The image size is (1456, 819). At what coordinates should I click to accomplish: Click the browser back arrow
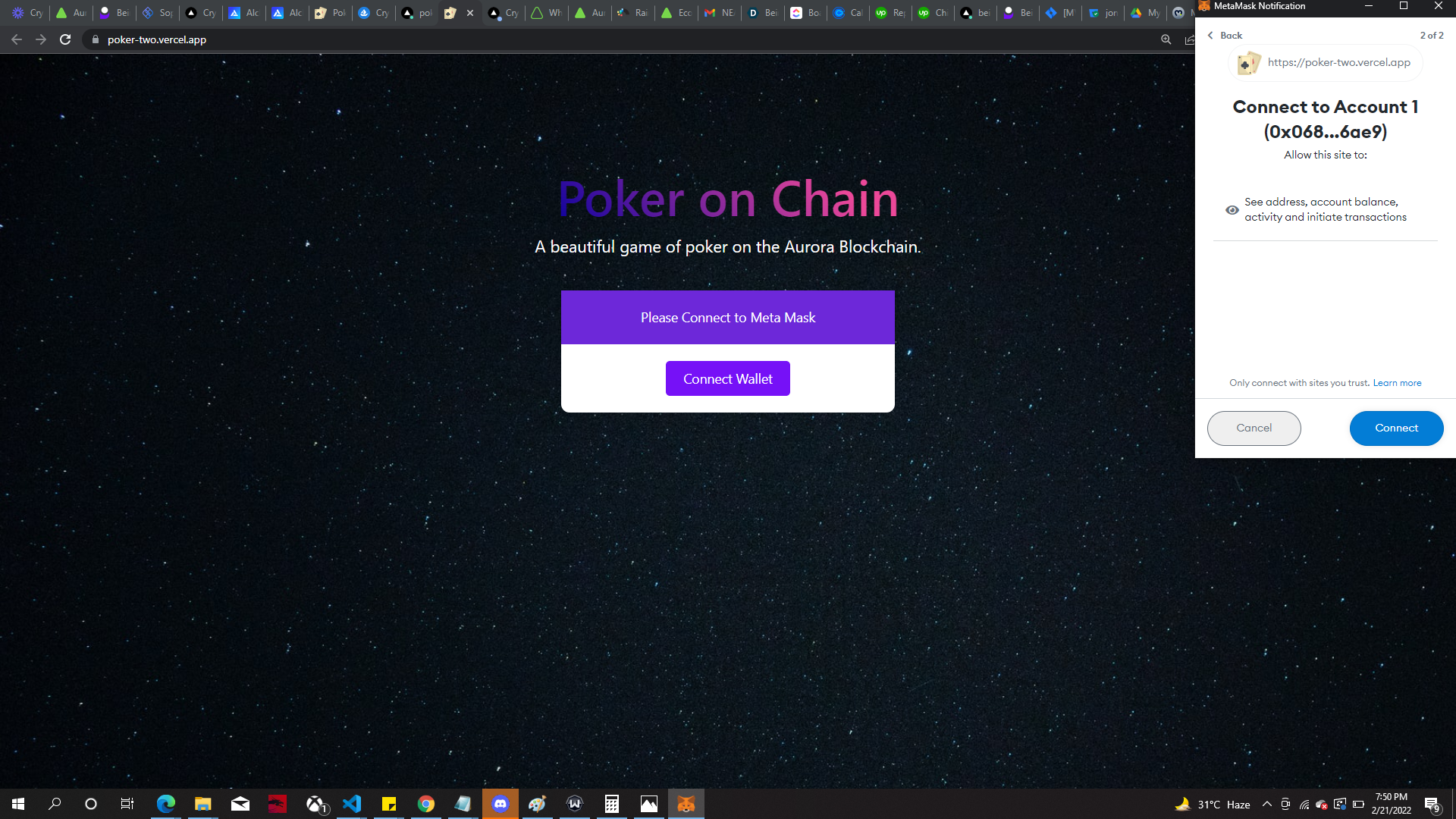click(17, 39)
